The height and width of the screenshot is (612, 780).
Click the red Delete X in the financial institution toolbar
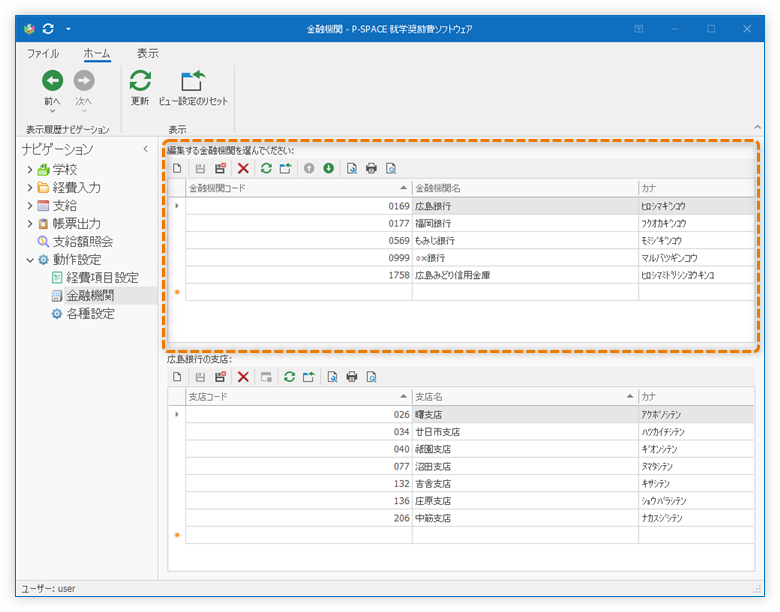(x=243, y=169)
